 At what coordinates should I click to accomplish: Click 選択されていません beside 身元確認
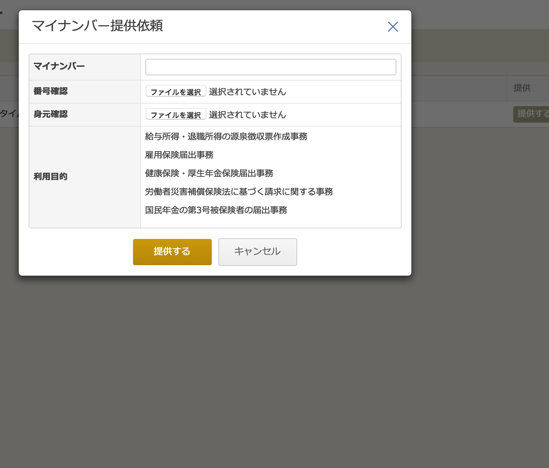[x=248, y=114]
